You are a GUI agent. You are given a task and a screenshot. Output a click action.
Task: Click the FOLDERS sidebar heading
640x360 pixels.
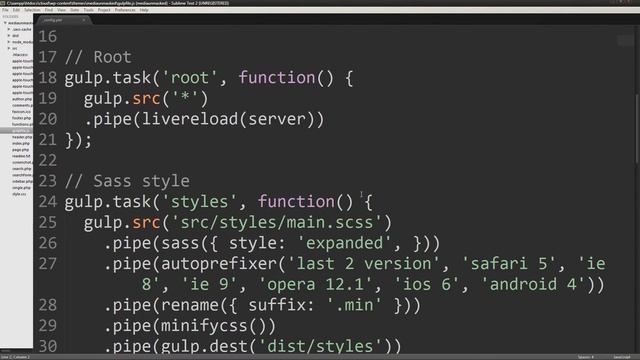(x=11, y=17)
